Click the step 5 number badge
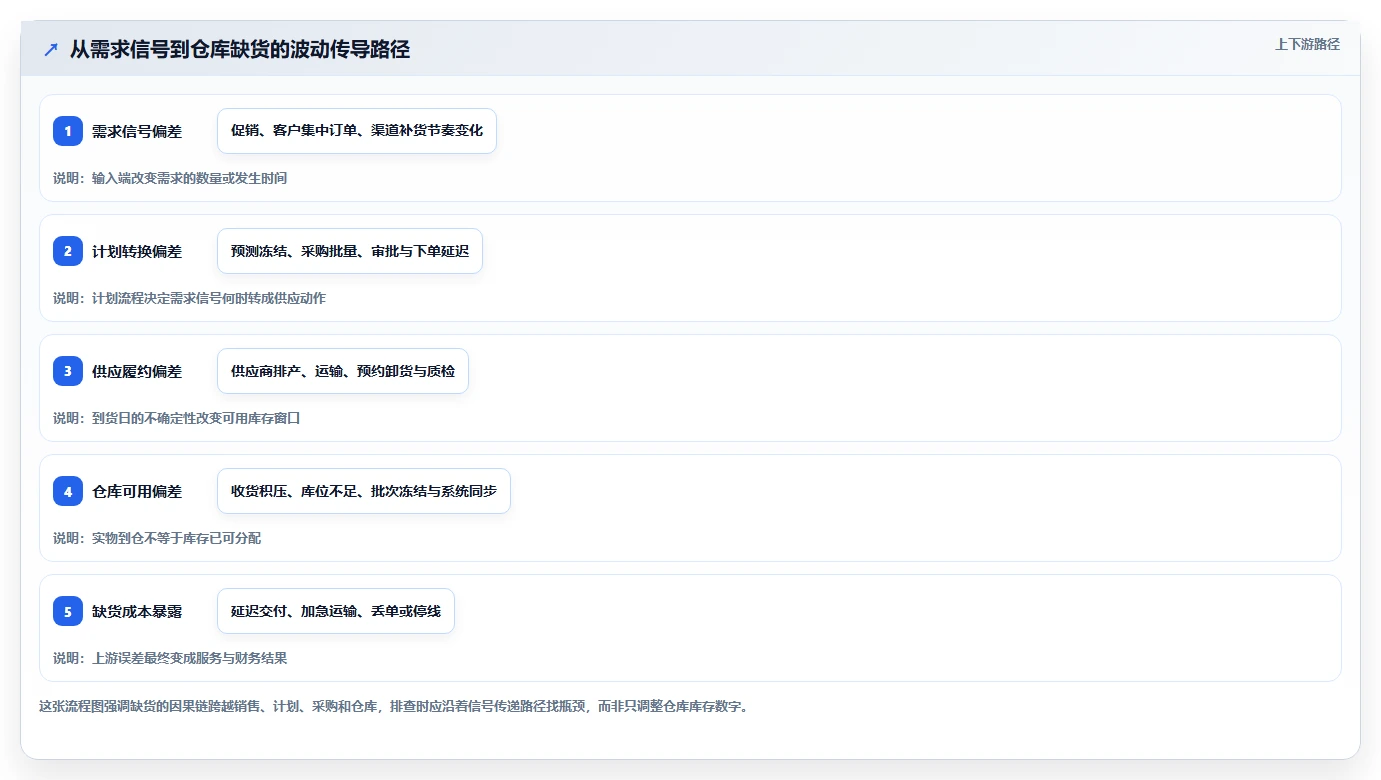The image size is (1381, 780). (68, 611)
